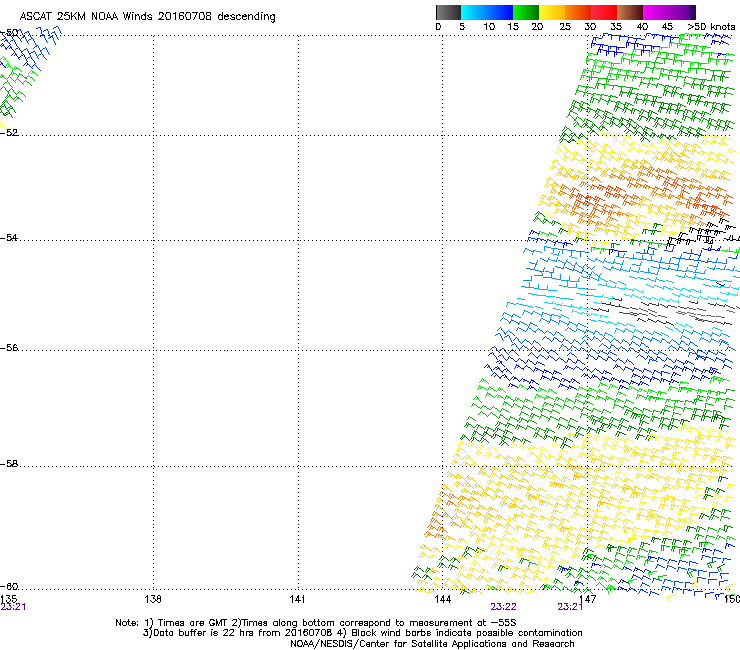Viewport: 740px width, 650px height.
Task: Click the 'Times are GMT' note line
Action: (x=316, y=623)
